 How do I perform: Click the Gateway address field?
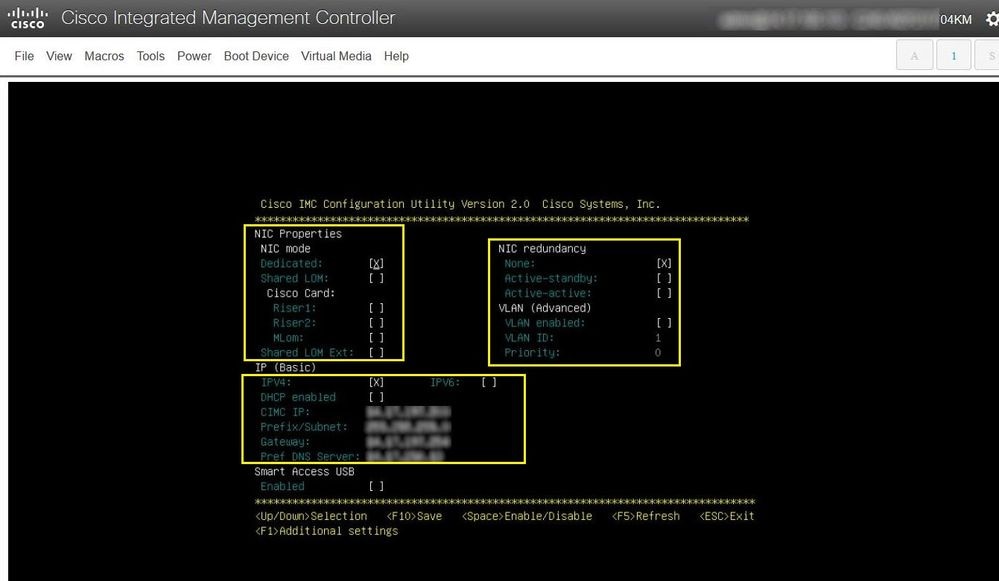(408, 441)
